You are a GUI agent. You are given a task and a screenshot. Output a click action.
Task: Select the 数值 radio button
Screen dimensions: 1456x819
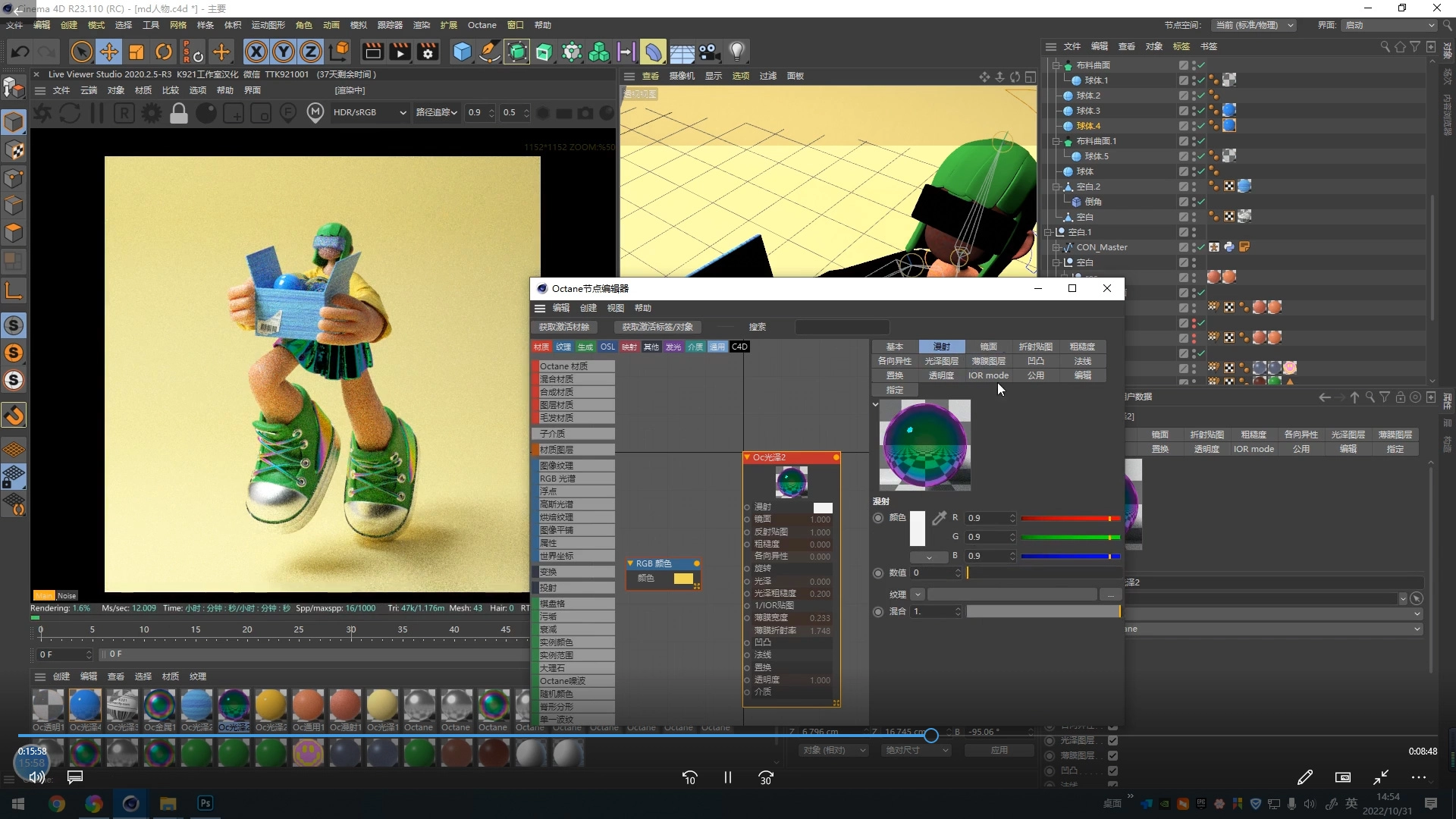(x=878, y=573)
